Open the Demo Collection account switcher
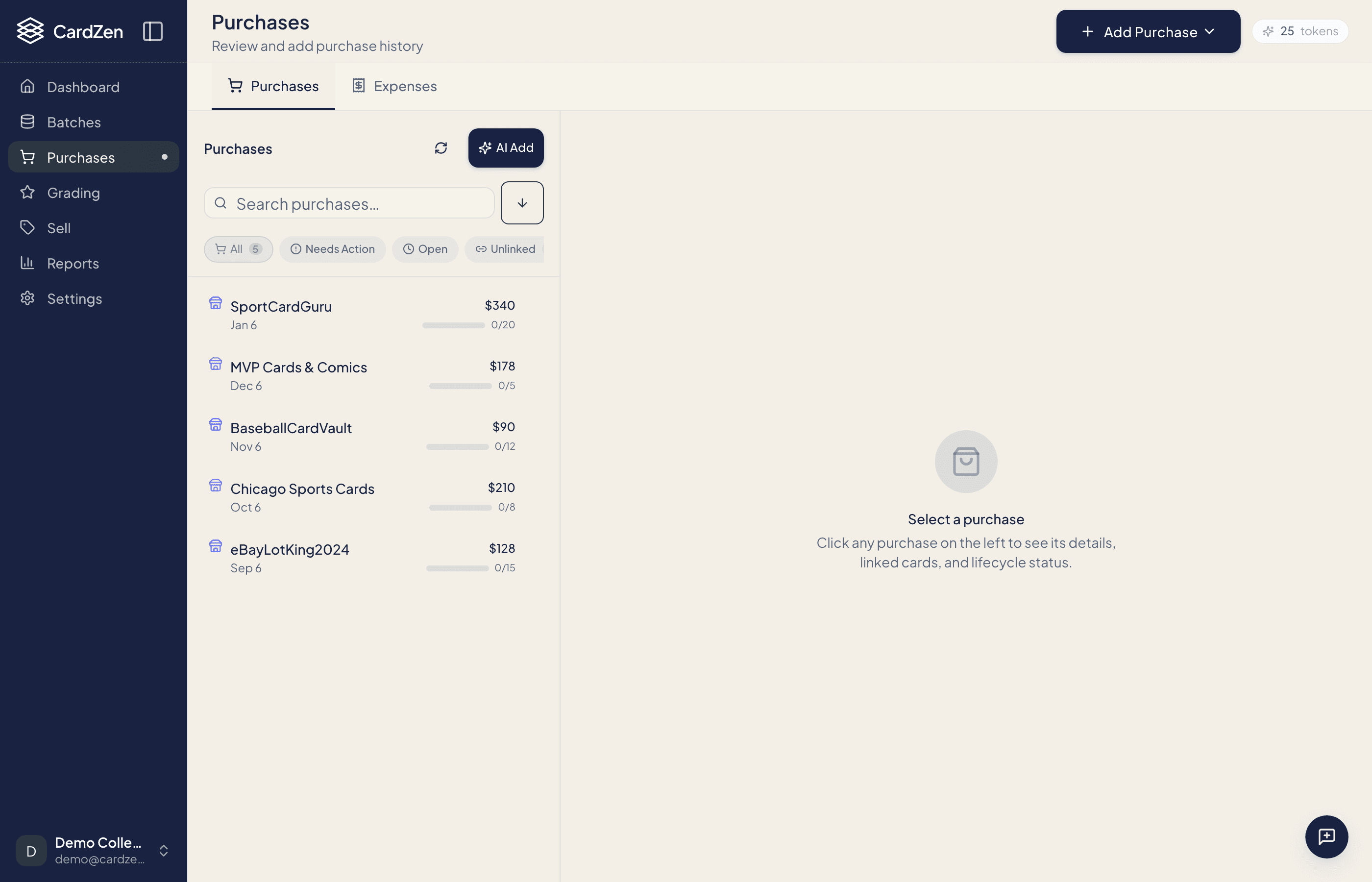This screenshot has width=1372, height=882. pyautogui.click(x=95, y=851)
